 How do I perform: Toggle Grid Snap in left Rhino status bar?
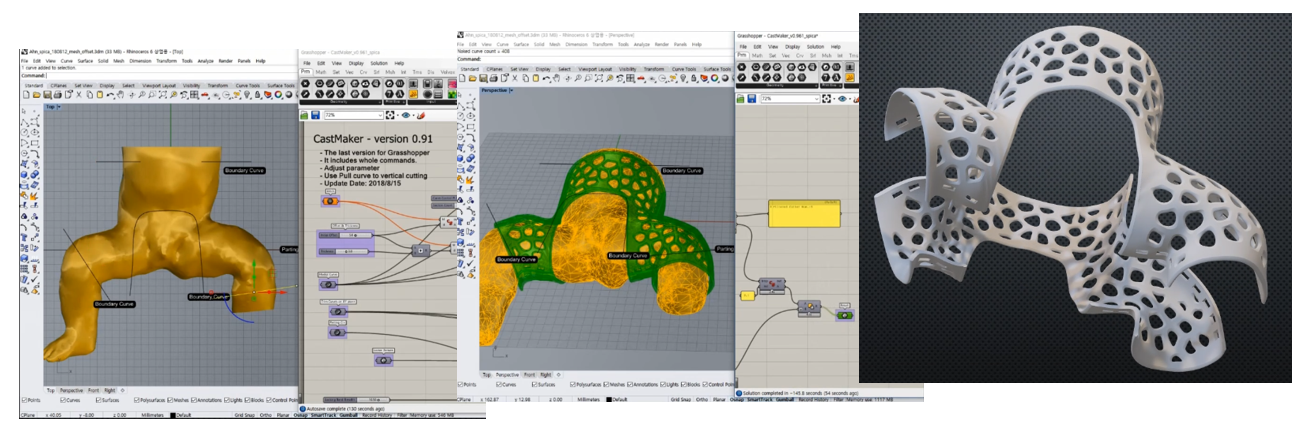coord(245,414)
